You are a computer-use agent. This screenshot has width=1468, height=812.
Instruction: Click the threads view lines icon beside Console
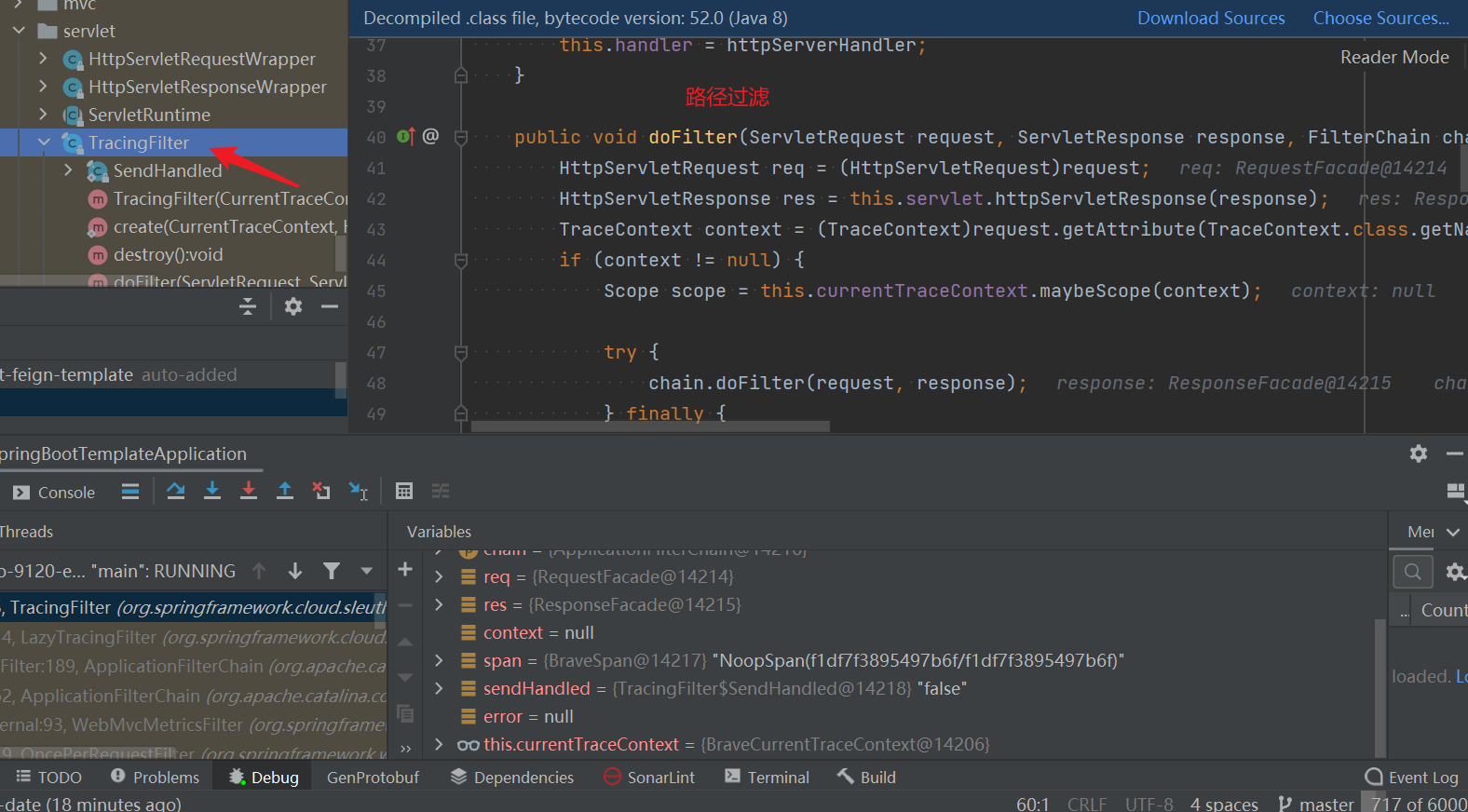coord(130,492)
